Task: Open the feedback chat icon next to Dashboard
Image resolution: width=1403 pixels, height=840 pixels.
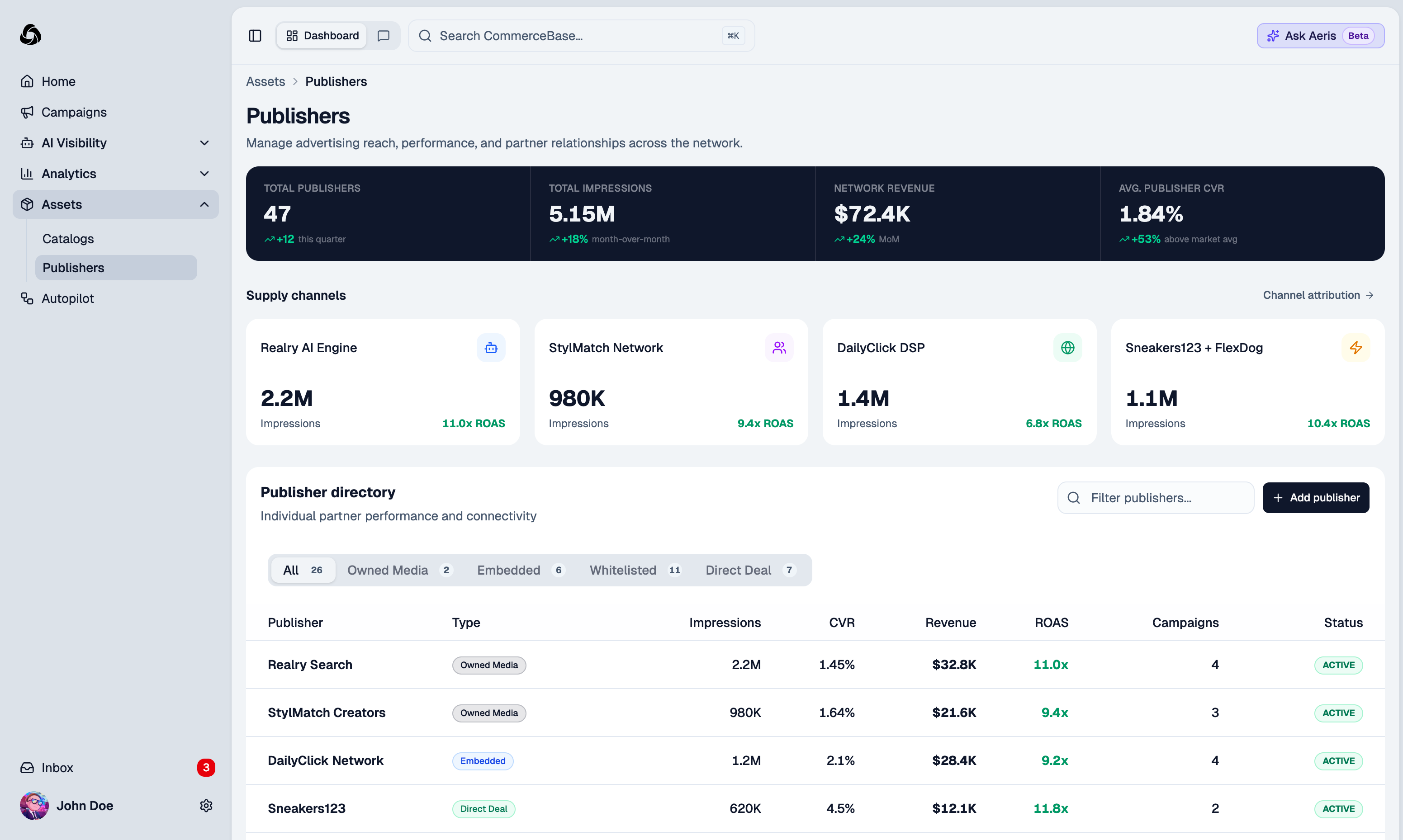Action: point(383,35)
